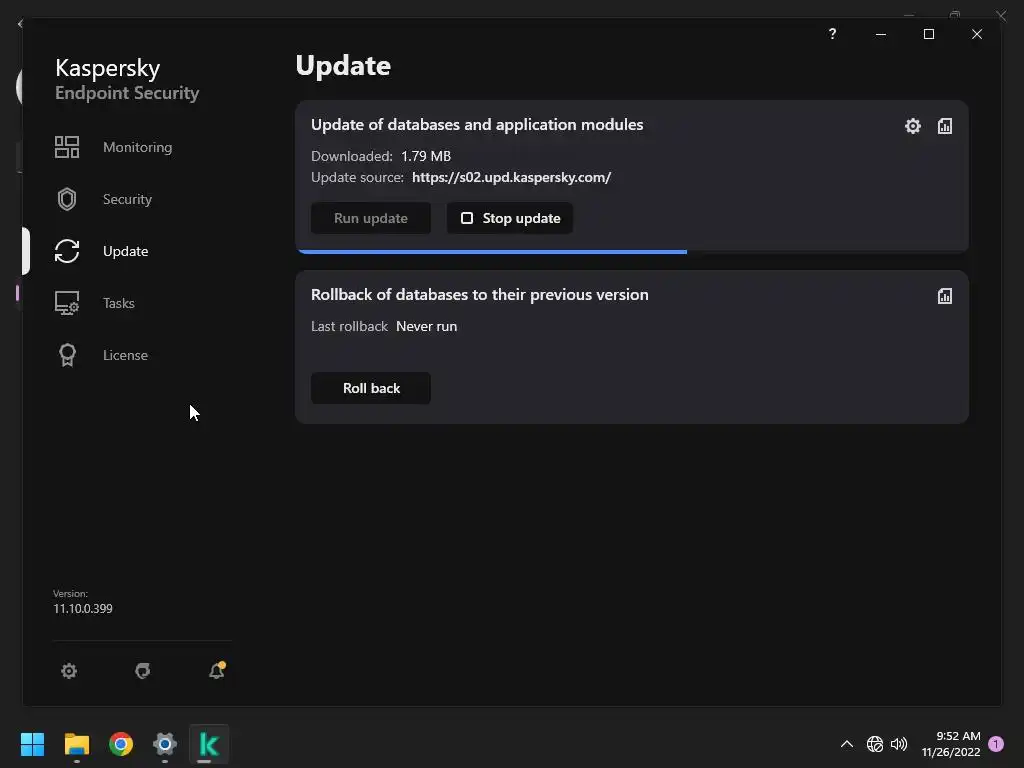Open the notification count badge in taskbar

point(996,744)
